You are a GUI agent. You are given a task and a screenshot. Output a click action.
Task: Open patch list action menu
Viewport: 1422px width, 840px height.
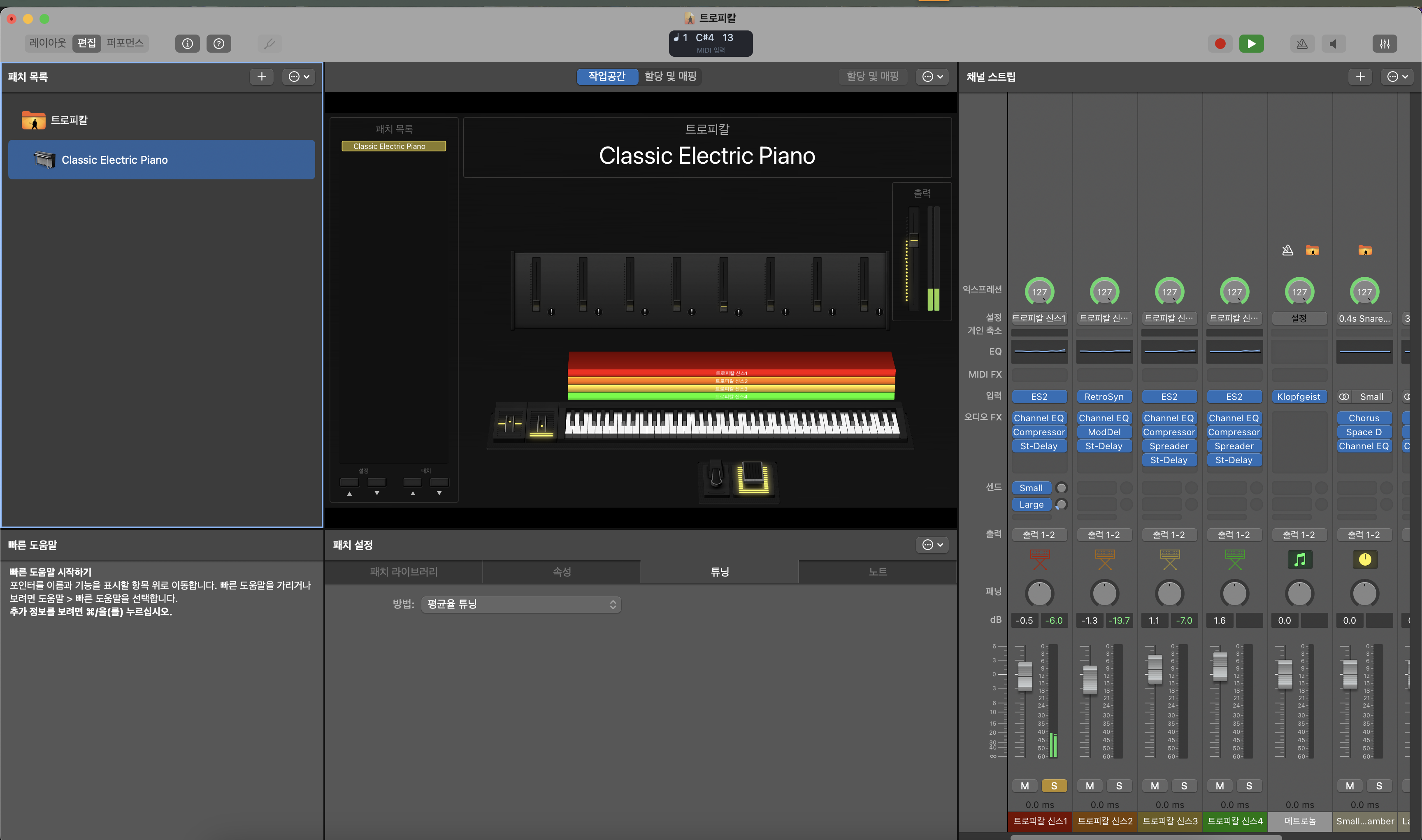[298, 77]
